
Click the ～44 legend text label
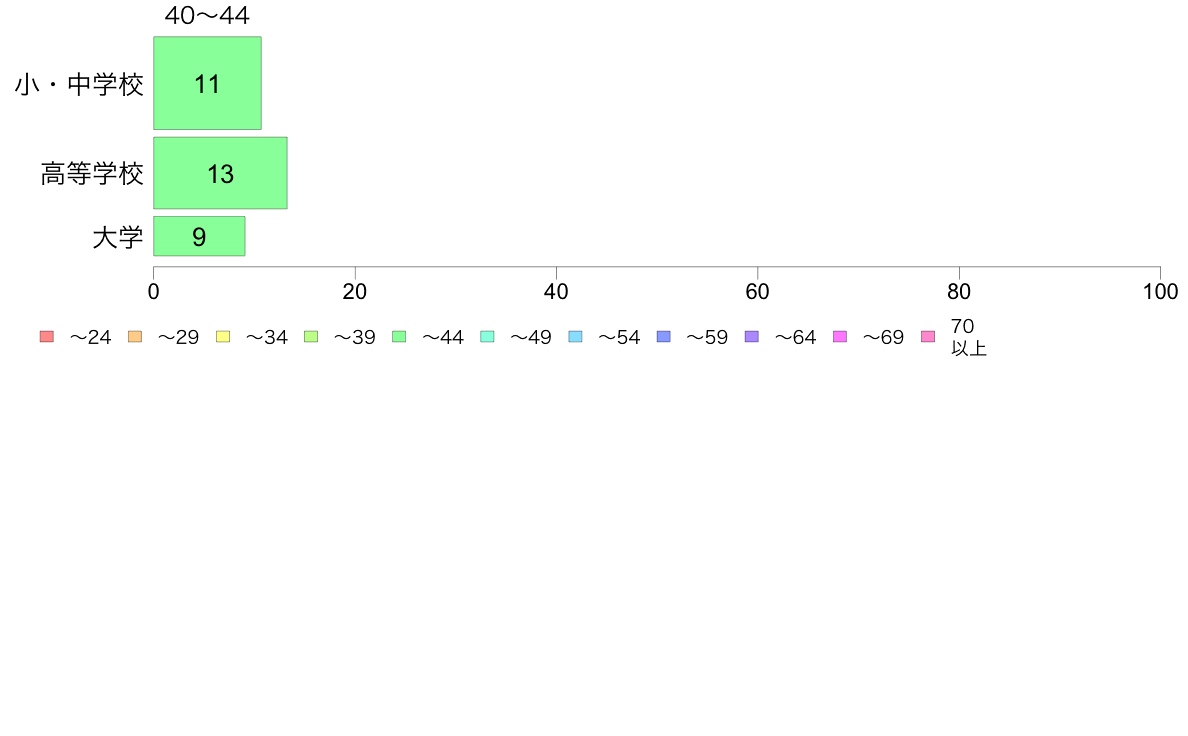(x=442, y=337)
